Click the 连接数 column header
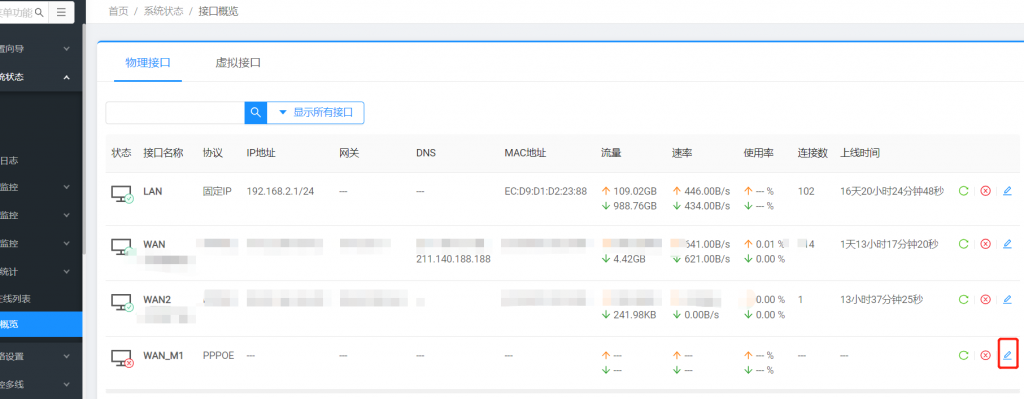 [812, 153]
